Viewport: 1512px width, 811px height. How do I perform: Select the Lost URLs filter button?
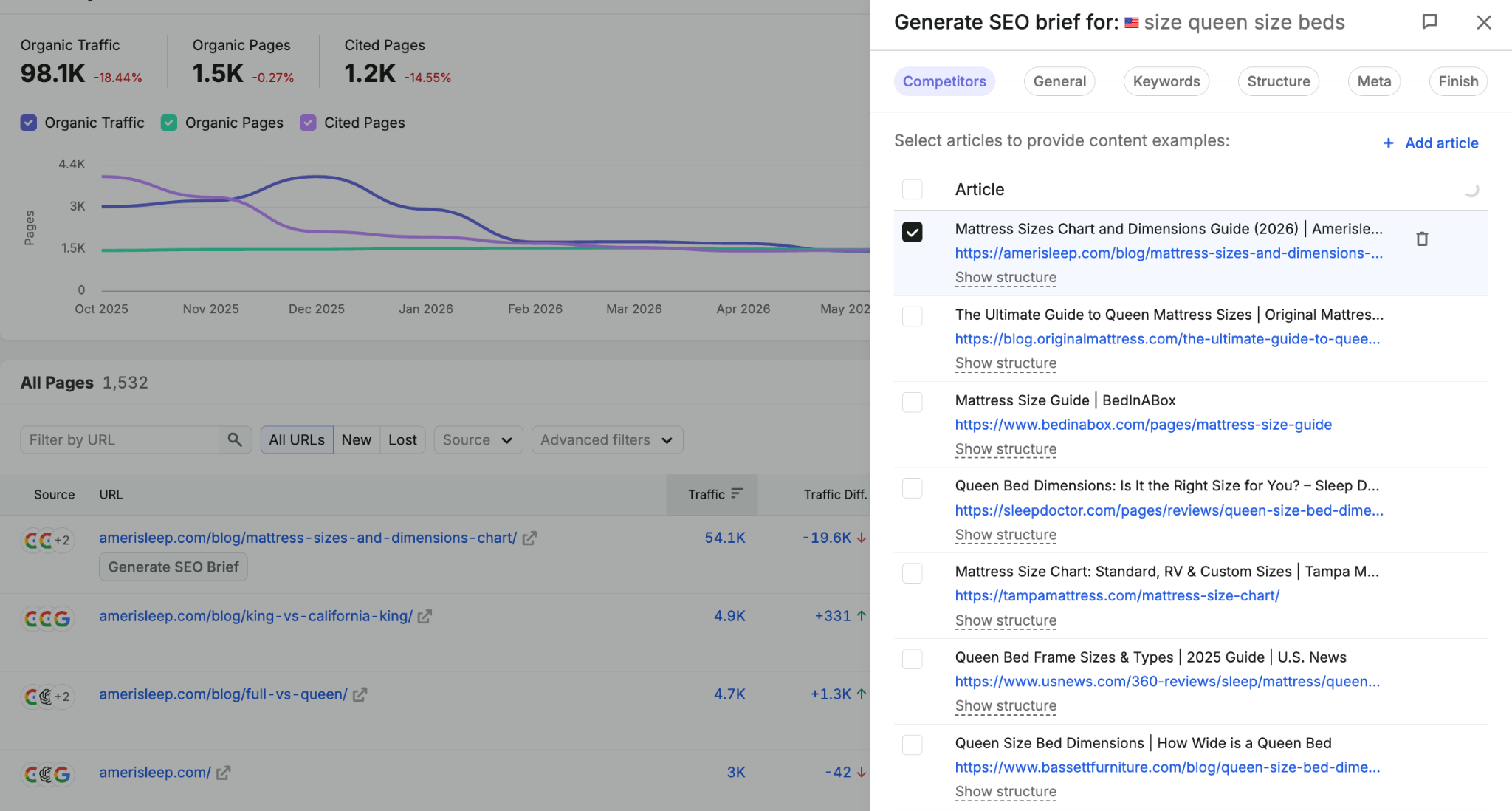coord(402,439)
